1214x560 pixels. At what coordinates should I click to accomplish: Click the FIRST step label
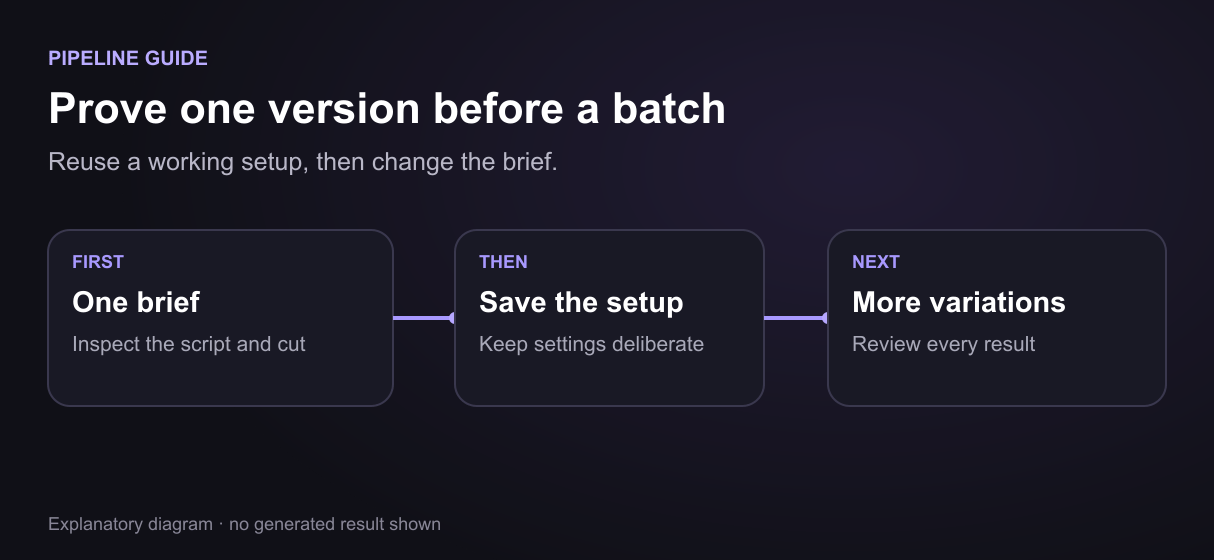[x=98, y=262]
